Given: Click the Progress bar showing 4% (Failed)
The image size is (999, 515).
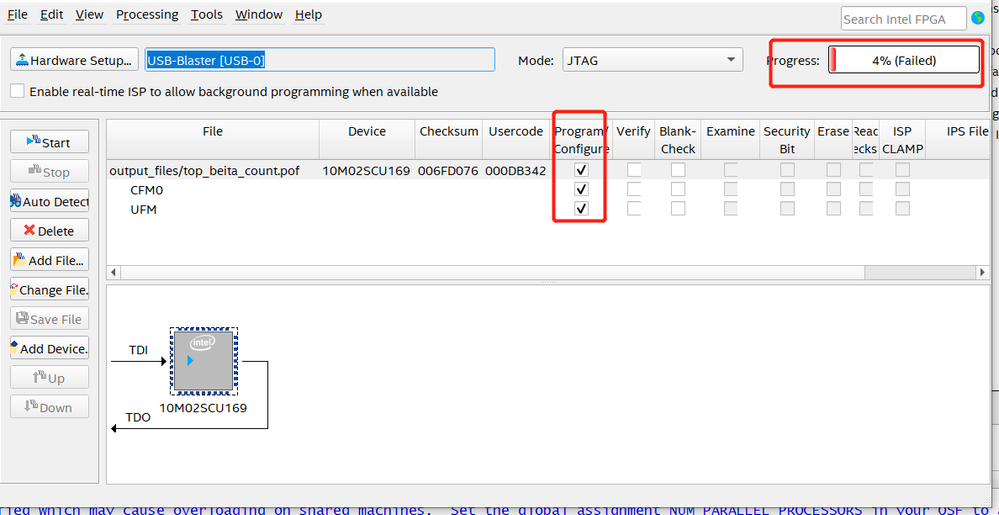Looking at the screenshot, I should (903, 61).
